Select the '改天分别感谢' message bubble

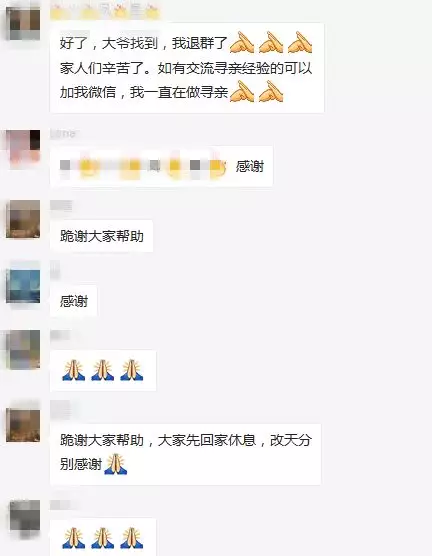click(x=185, y=454)
